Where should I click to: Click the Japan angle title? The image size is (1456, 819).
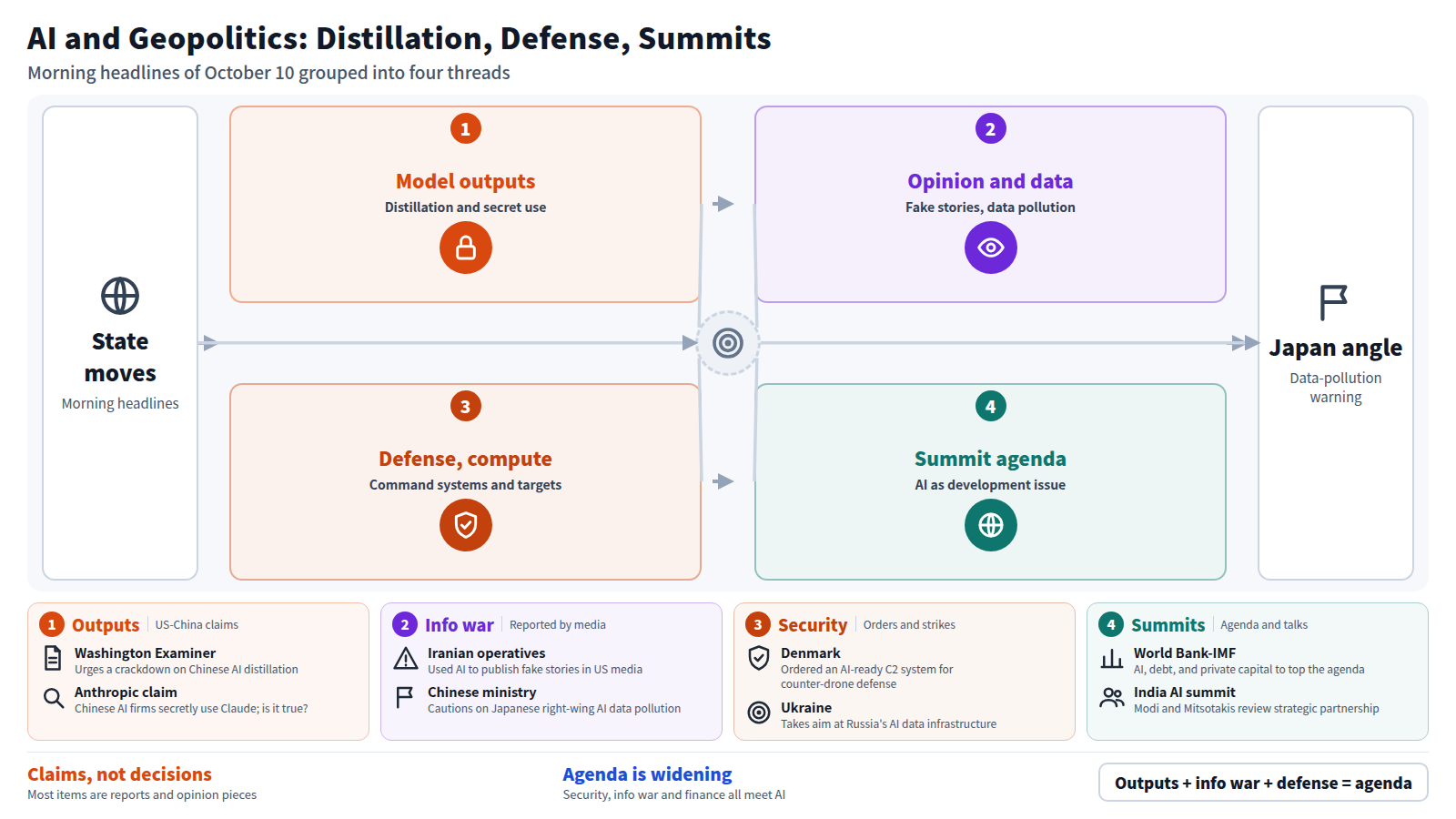pyautogui.click(x=1336, y=348)
